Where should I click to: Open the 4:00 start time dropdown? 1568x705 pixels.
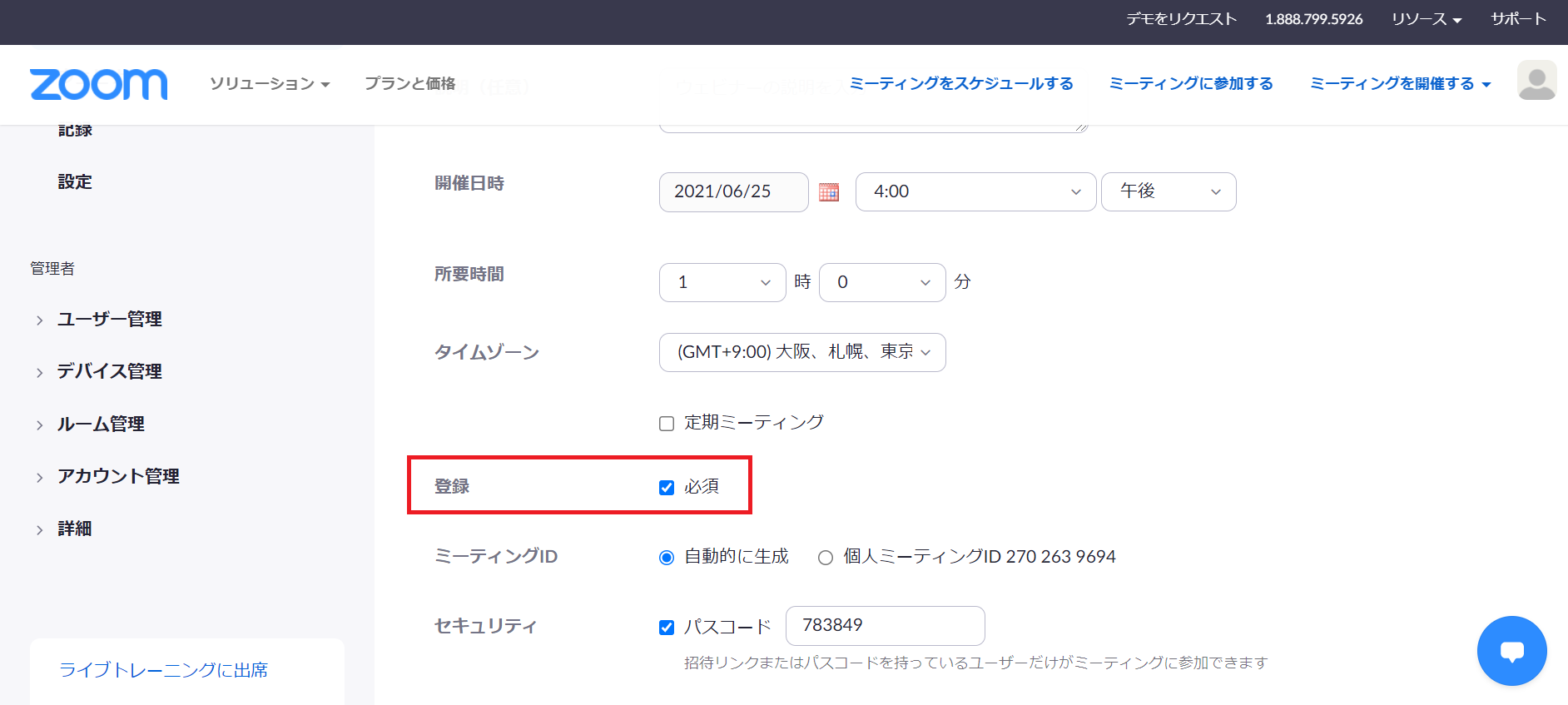coord(975,192)
